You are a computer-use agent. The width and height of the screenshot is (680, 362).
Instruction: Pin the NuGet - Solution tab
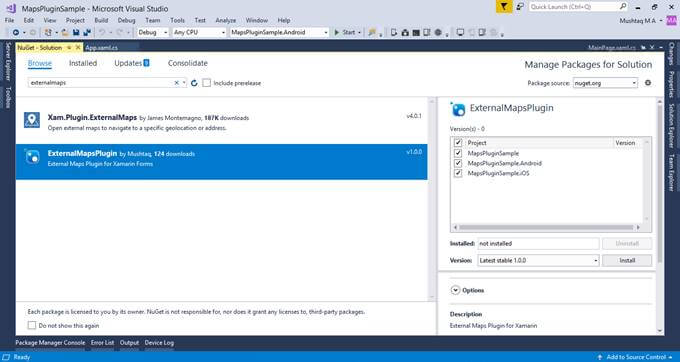pos(69,48)
